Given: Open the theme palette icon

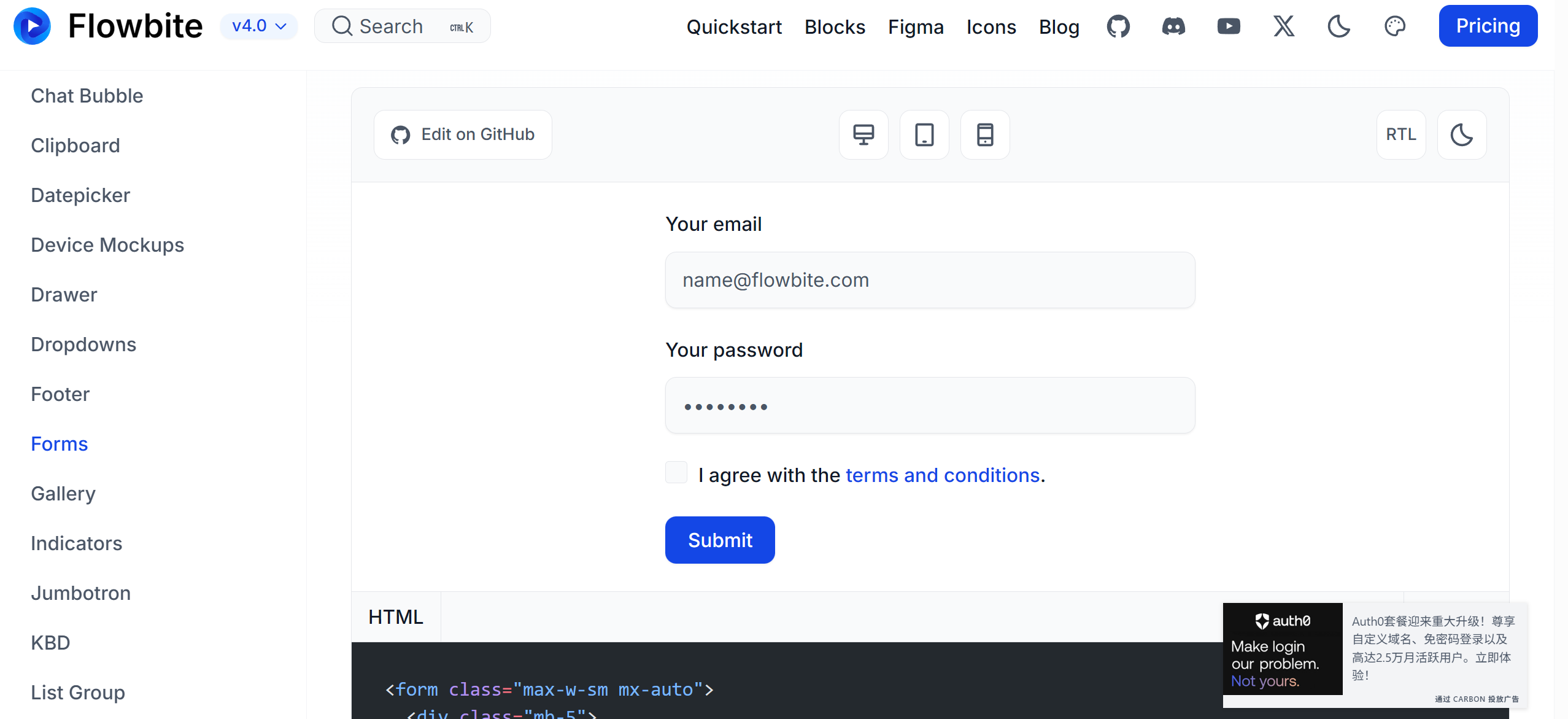Looking at the screenshot, I should [x=1395, y=26].
